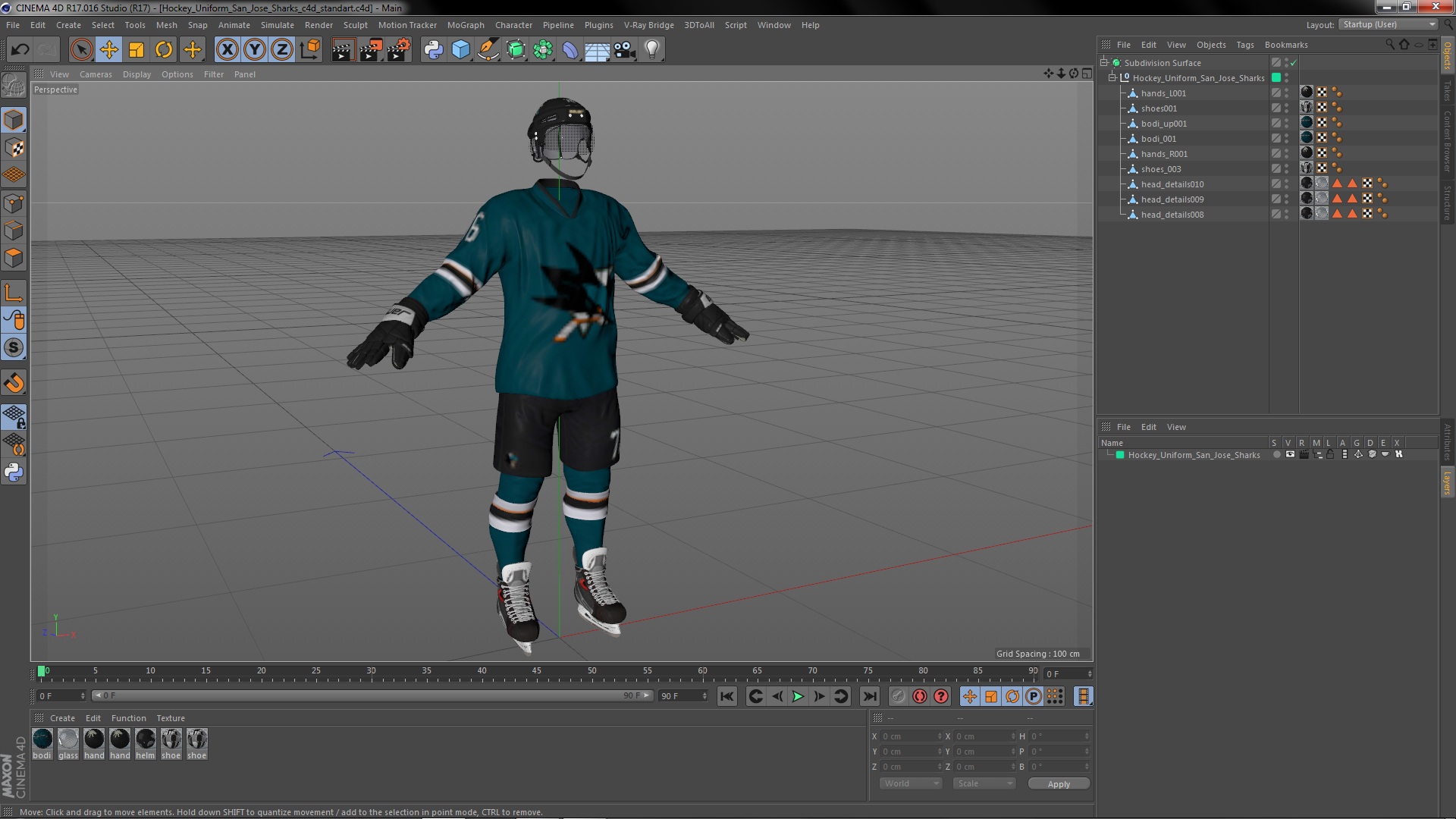
Task: Click the coordinate system icon
Action: pos(310,50)
